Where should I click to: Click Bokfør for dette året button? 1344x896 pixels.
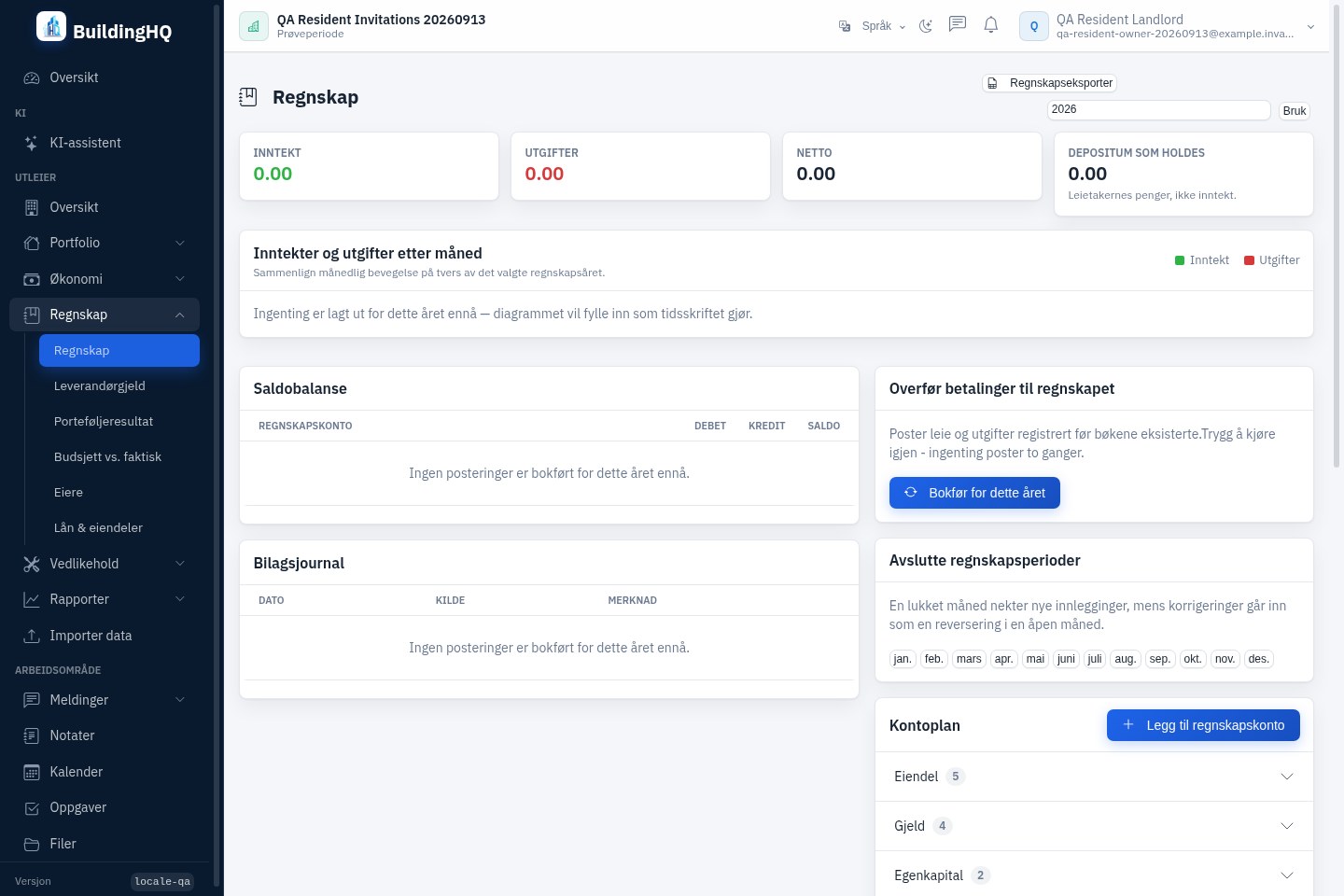[x=974, y=493]
